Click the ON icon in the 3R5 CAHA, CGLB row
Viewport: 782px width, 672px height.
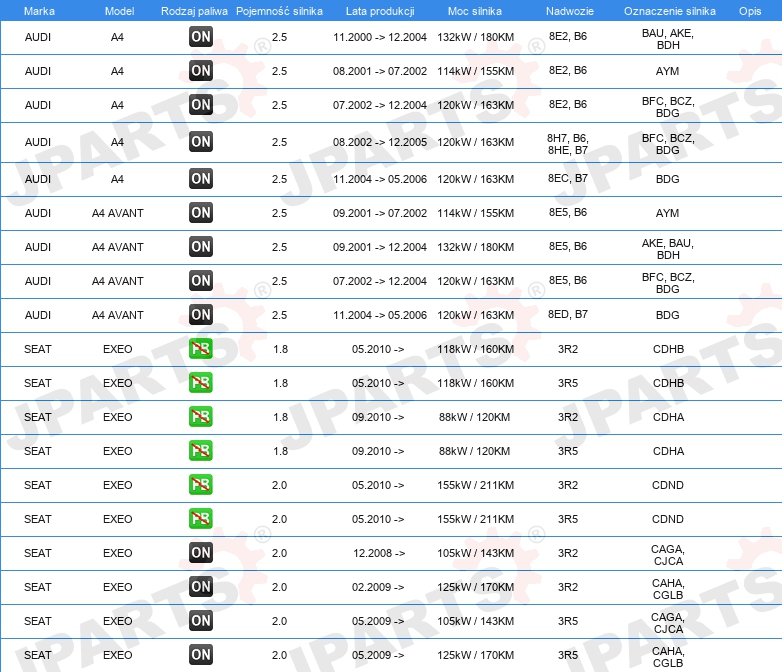pos(201,654)
